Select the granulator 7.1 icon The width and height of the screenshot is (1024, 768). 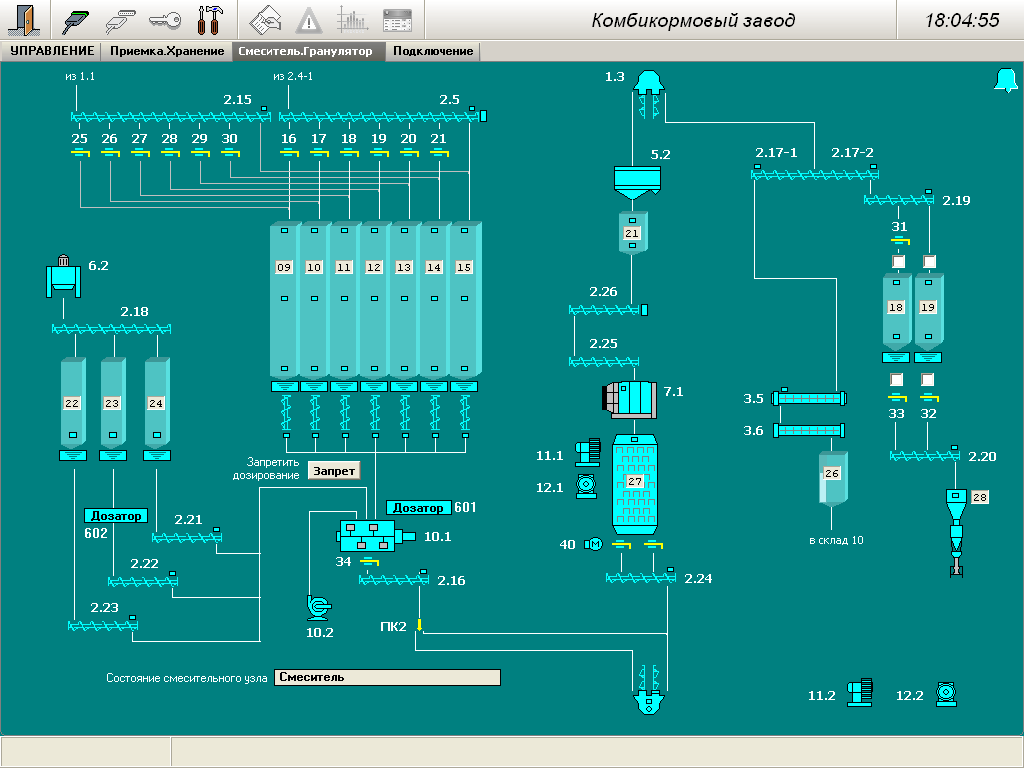(x=627, y=397)
